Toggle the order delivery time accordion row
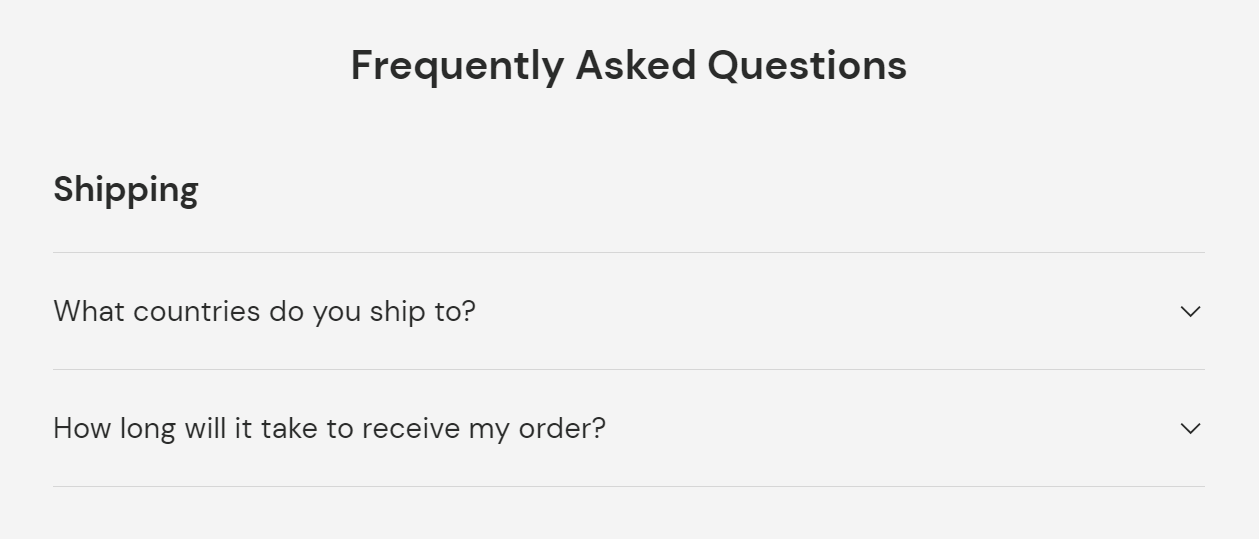The height and width of the screenshot is (539, 1259). 628,428
